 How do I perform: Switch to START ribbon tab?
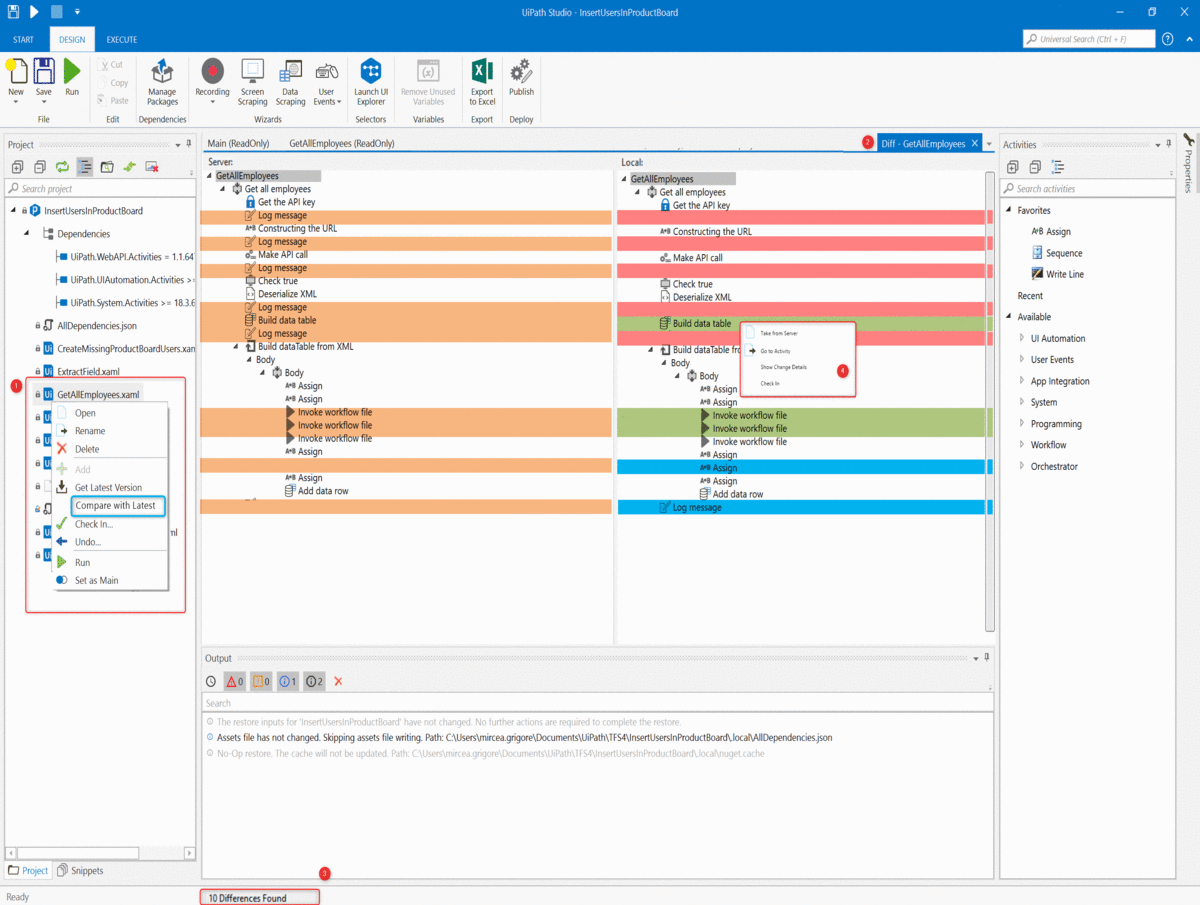(x=23, y=39)
